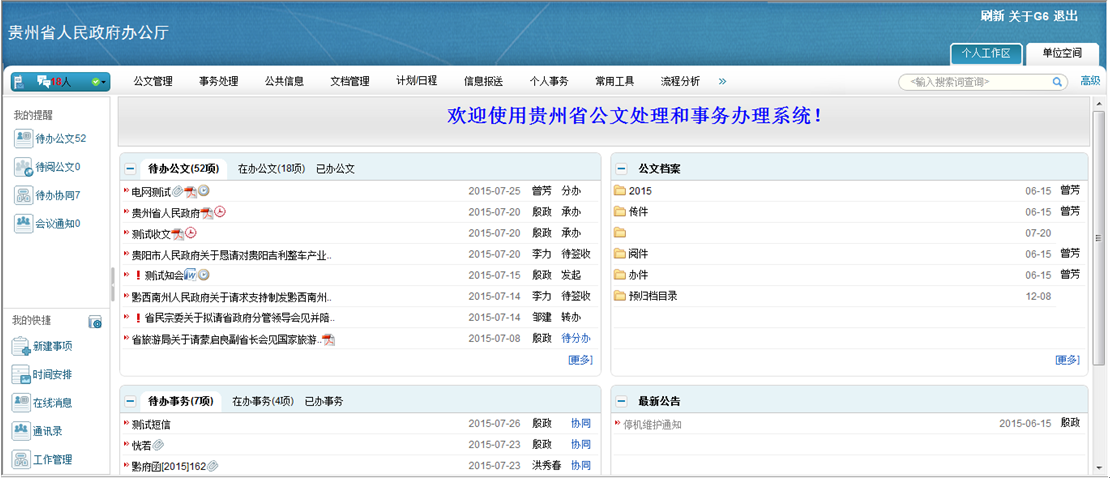Collapse the 待办公文 panel
This screenshot has height=478, width=1110.
click(x=131, y=169)
